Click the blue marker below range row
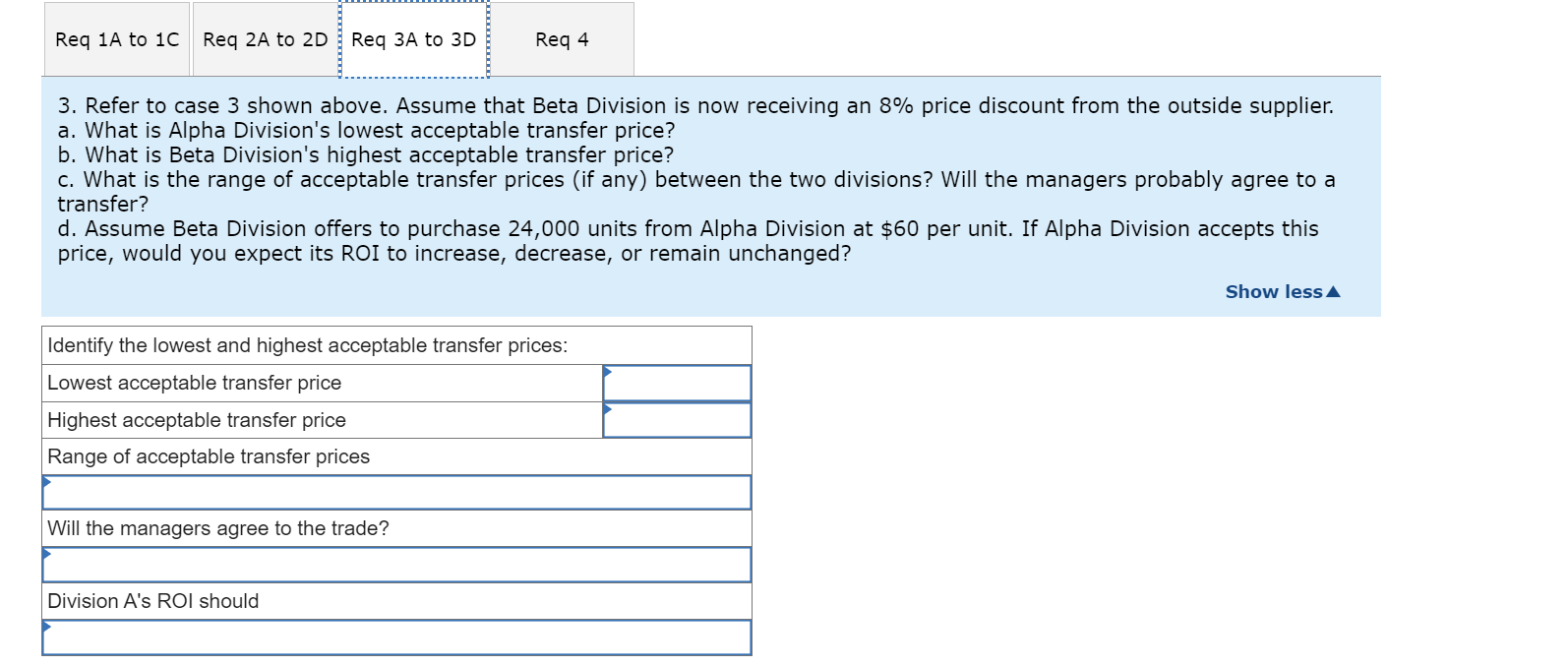 point(45,480)
